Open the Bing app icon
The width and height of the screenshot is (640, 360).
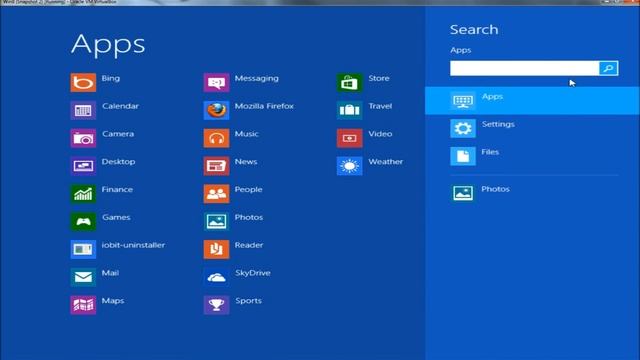point(83,82)
